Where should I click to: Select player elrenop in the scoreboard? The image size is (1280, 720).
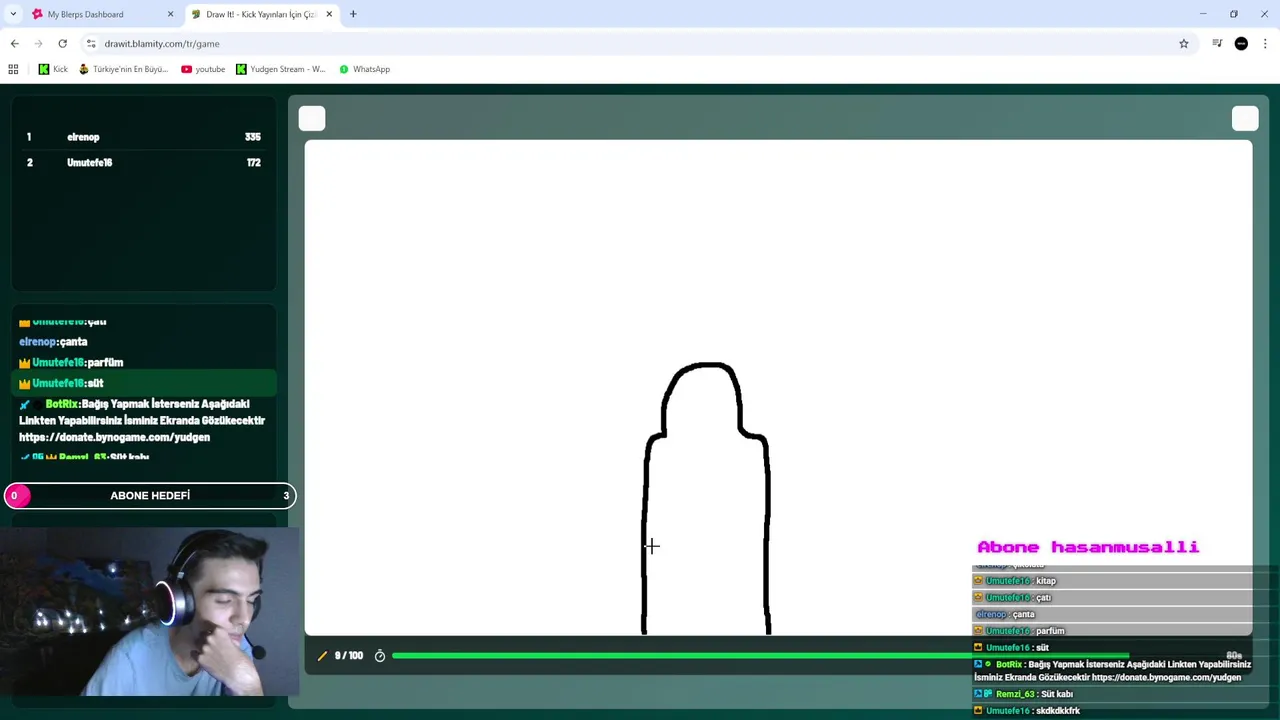pos(83,137)
